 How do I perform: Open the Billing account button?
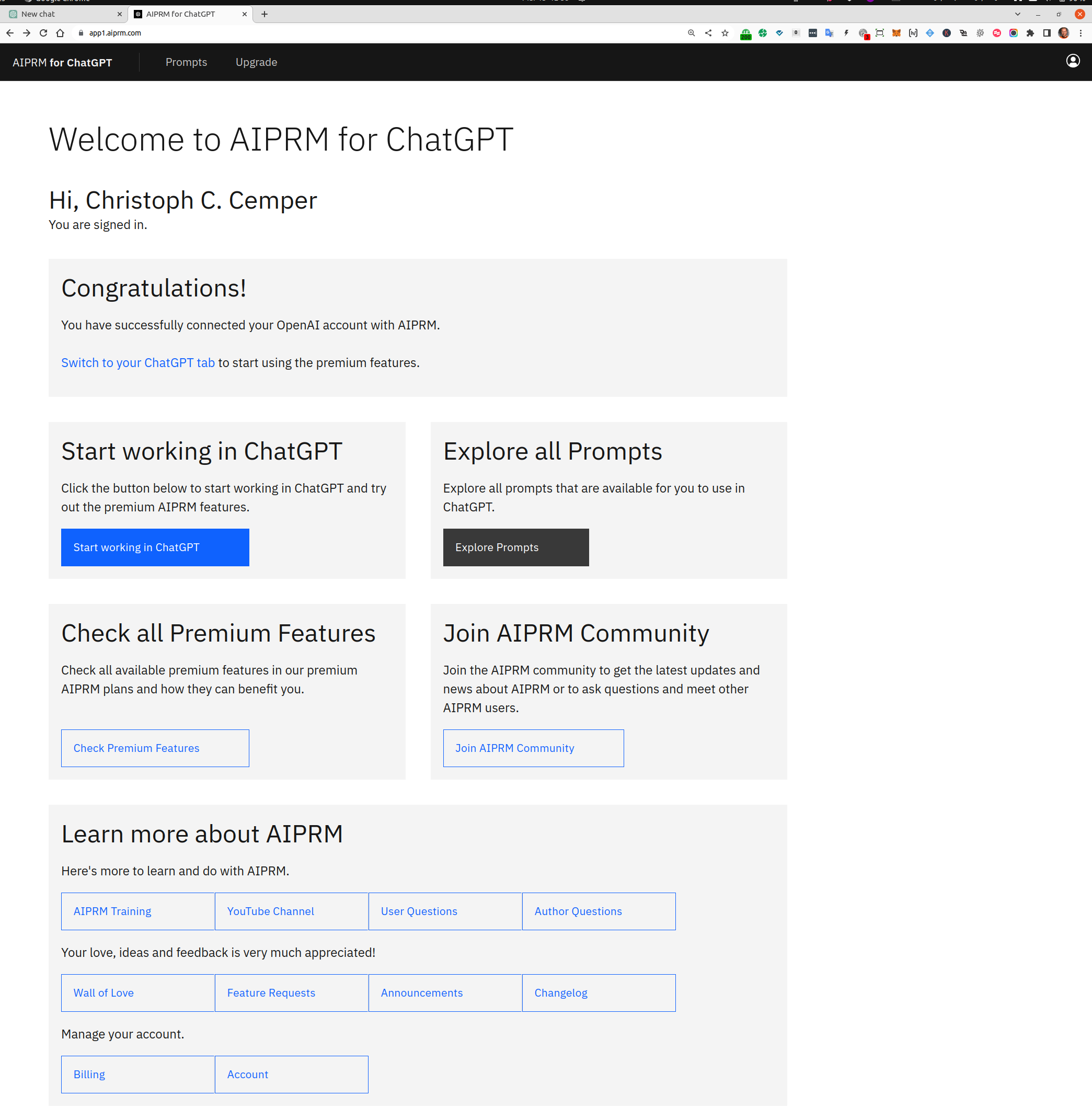tap(137, 1074)
